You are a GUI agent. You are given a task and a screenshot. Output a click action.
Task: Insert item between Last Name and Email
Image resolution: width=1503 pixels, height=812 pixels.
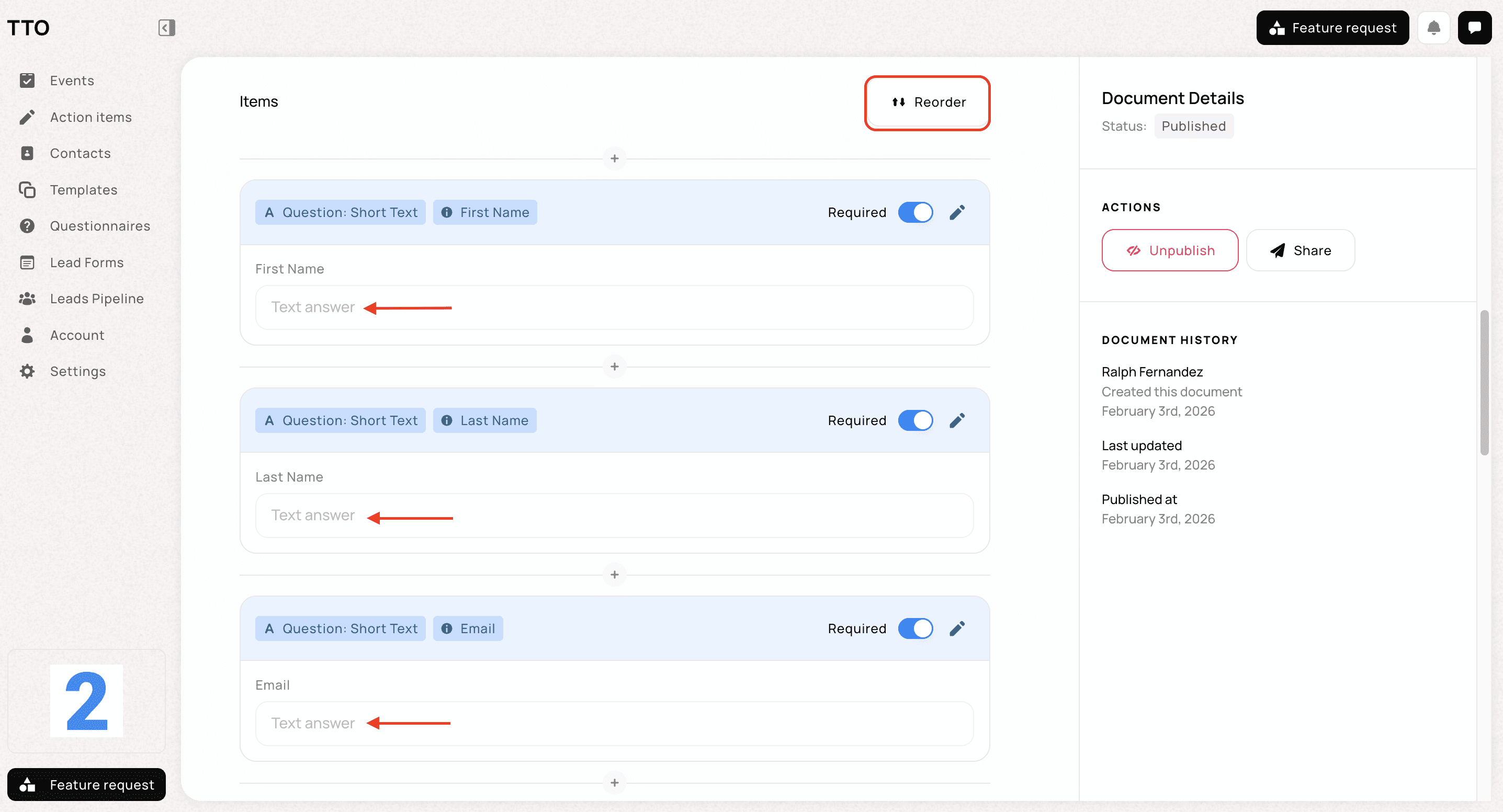click(x=614, y=575)
